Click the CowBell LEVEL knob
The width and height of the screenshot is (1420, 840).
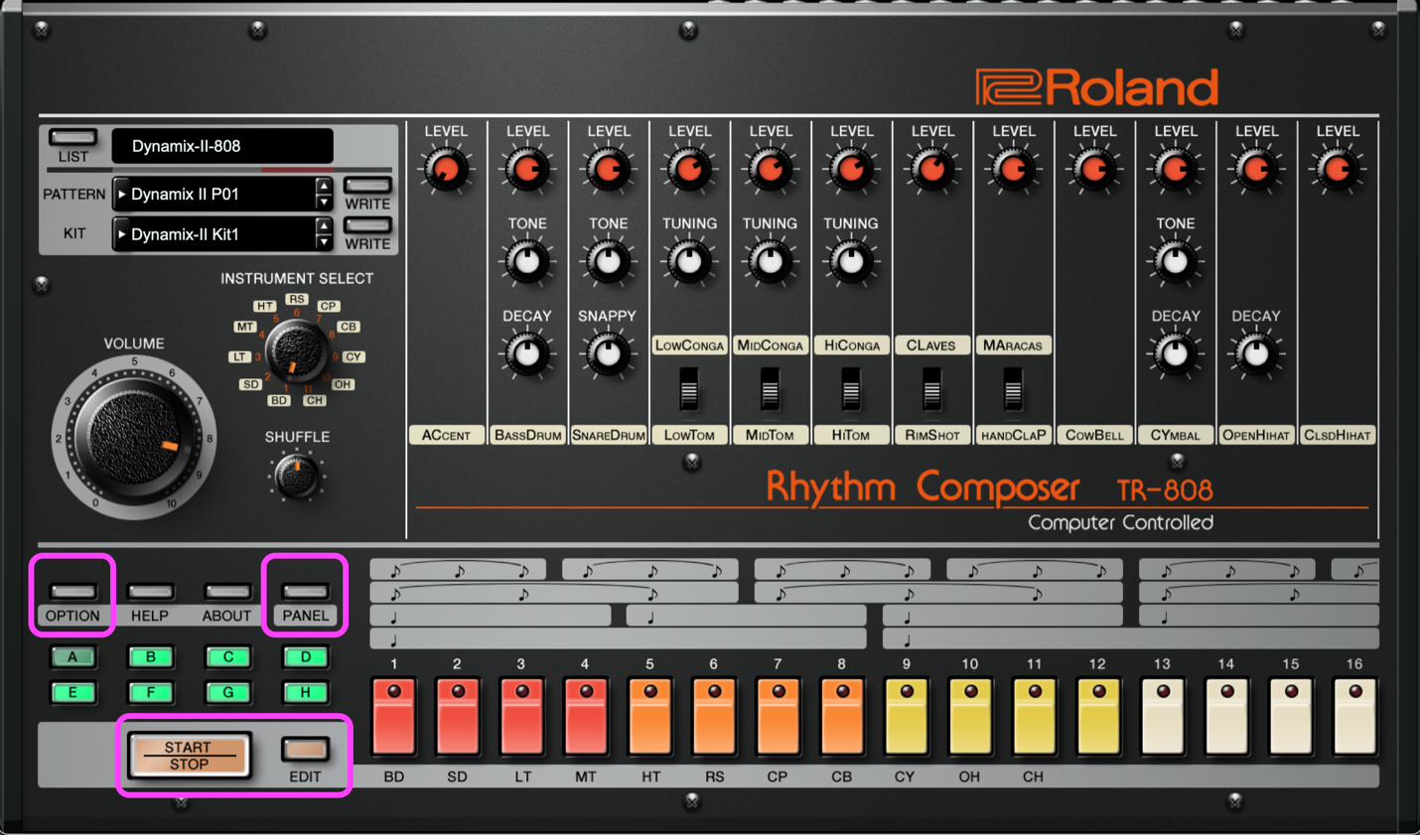1094,170
